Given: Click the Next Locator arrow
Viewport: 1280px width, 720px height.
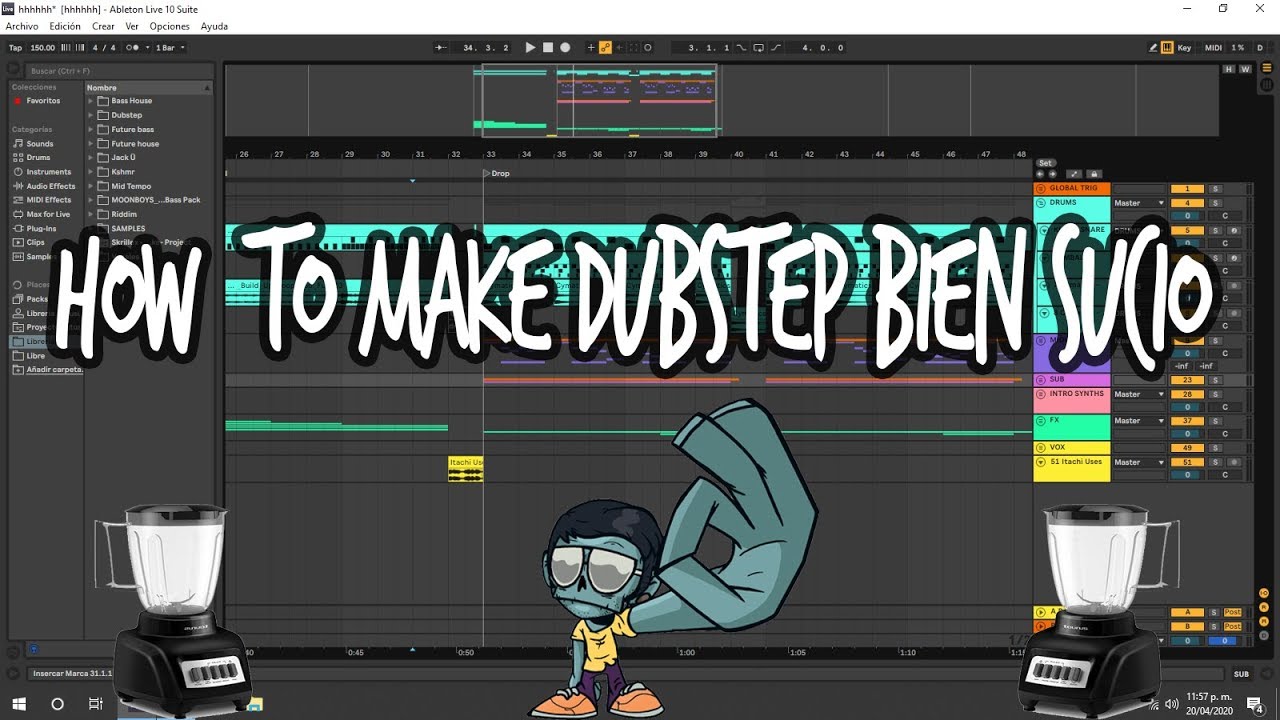Looking at the screenshot, I should (x=1052, y=174).
